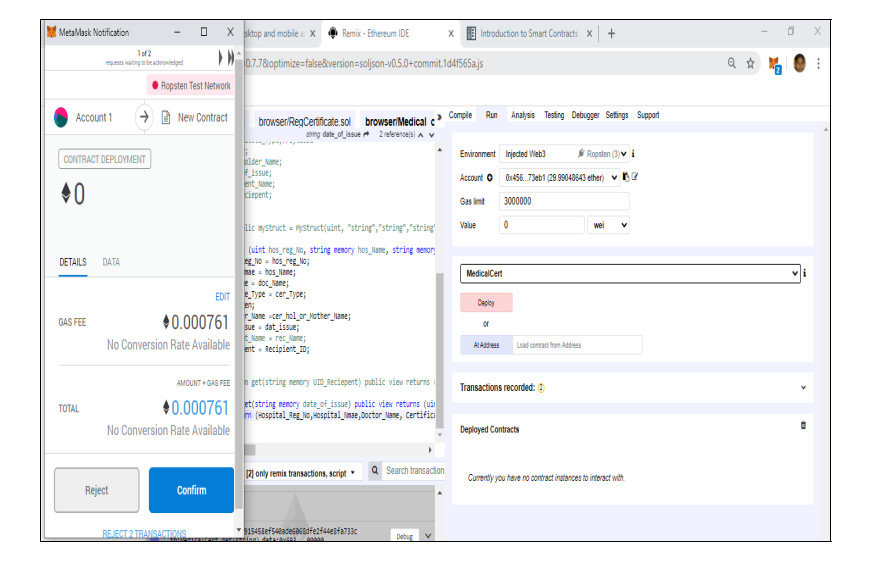Image resolution: width=870 pixels, height=578 pixels.
Task: Expand the Transactions recorded section
Action: click(x=802, y=387)
